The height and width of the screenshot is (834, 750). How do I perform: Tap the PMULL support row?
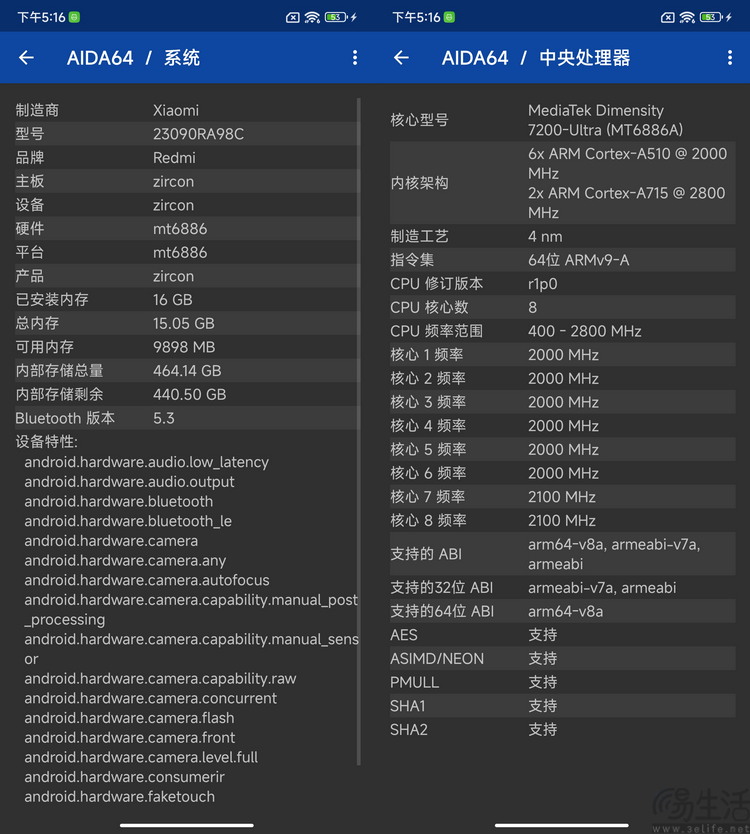[x=563, y=682]
